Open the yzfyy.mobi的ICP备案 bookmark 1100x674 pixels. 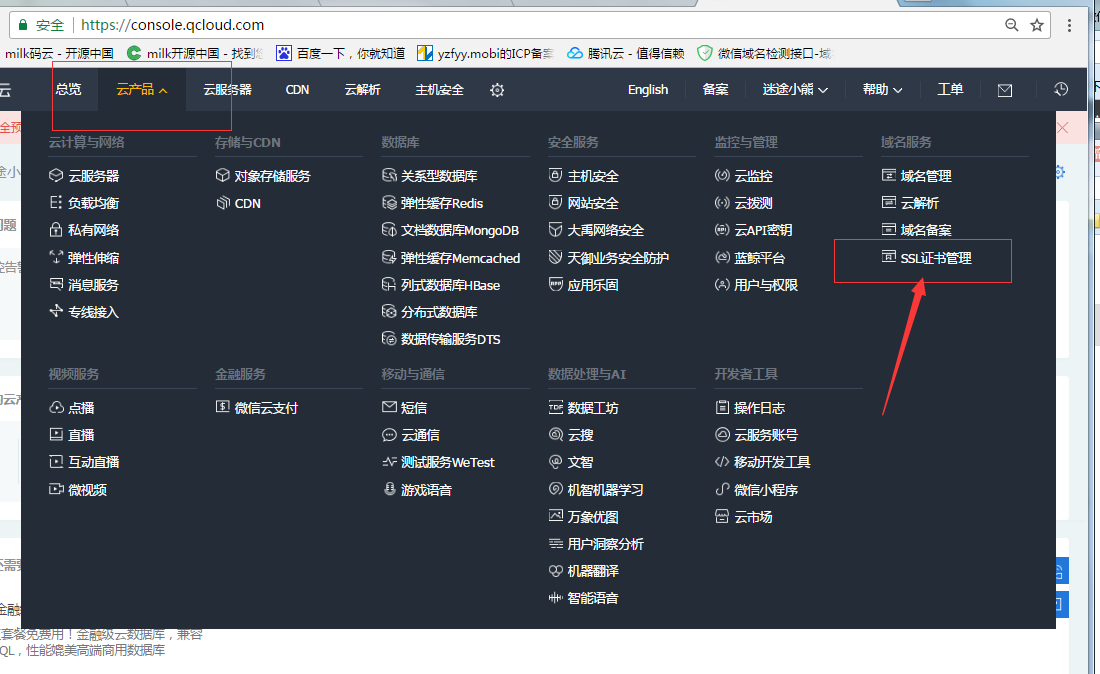coord(485,53)
